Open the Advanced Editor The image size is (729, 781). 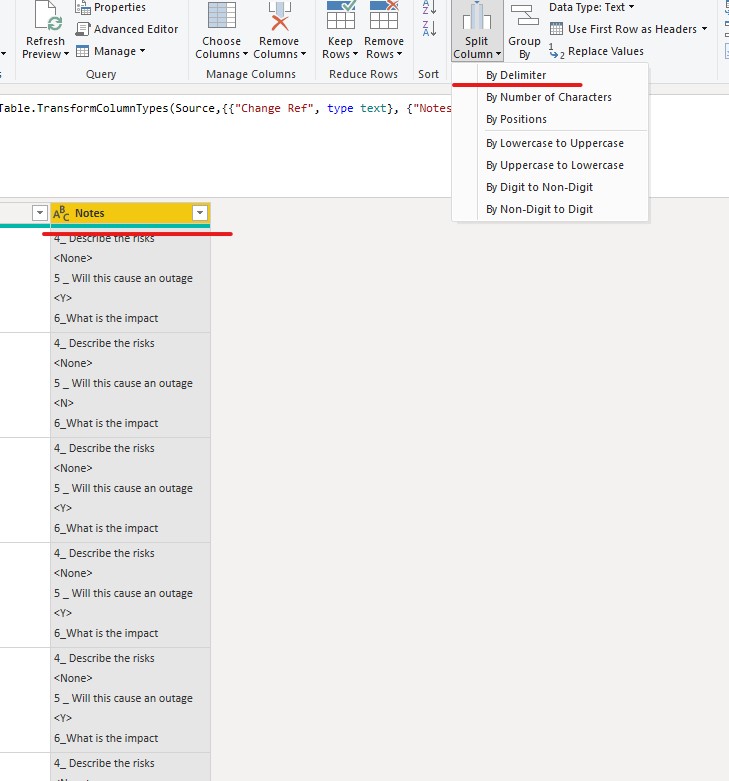[x=126, y=29]
